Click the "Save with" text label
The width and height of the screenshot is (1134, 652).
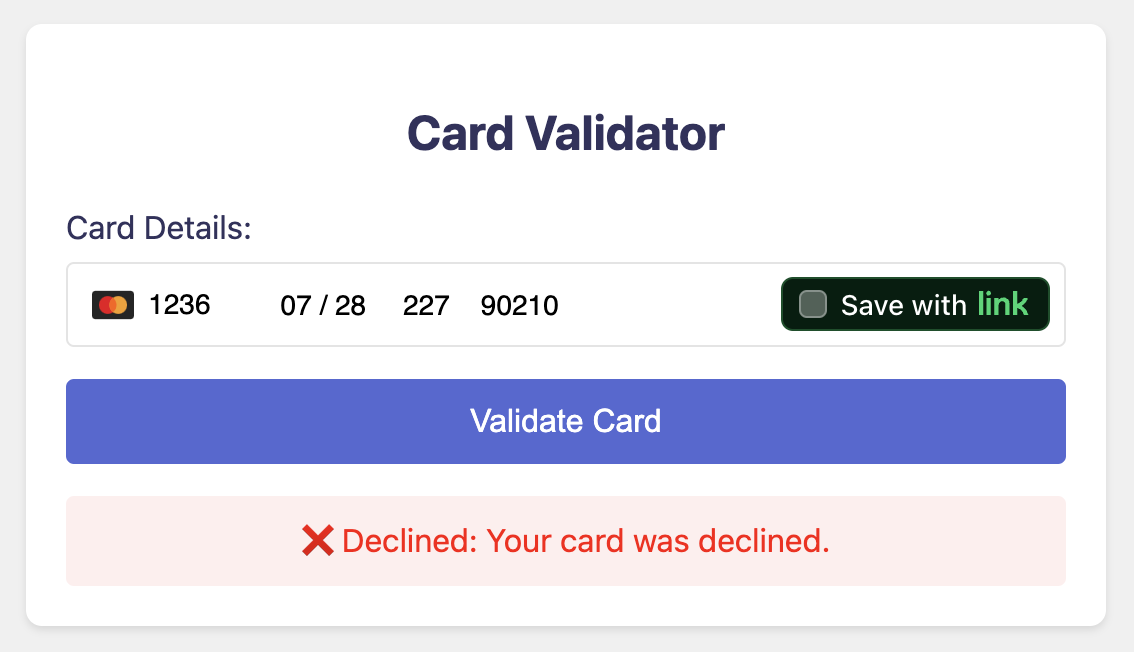coord(903,305)
